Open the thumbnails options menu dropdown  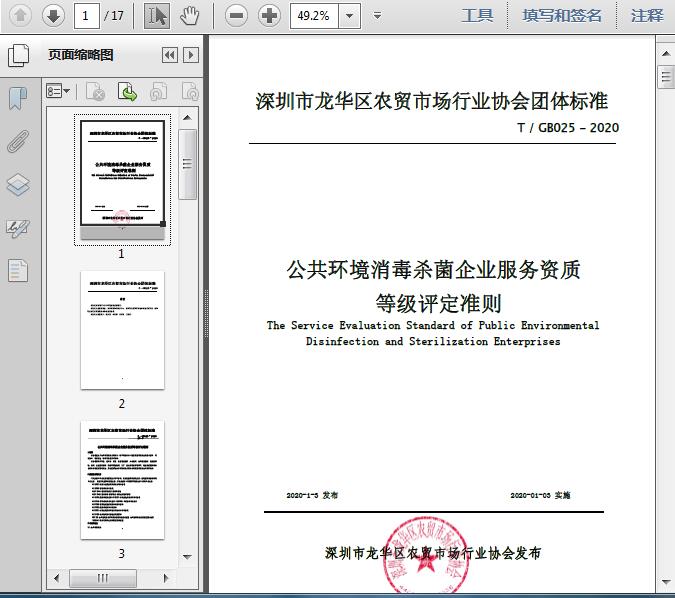click(x=58, y=91)
